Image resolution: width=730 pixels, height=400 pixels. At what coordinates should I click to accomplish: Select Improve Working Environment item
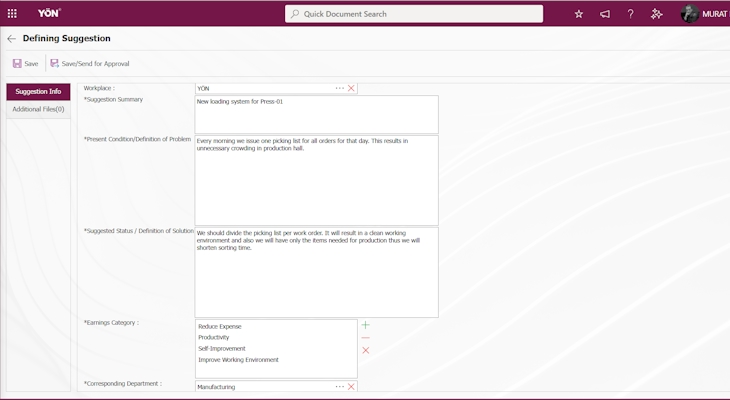click(x=238, y=360)
